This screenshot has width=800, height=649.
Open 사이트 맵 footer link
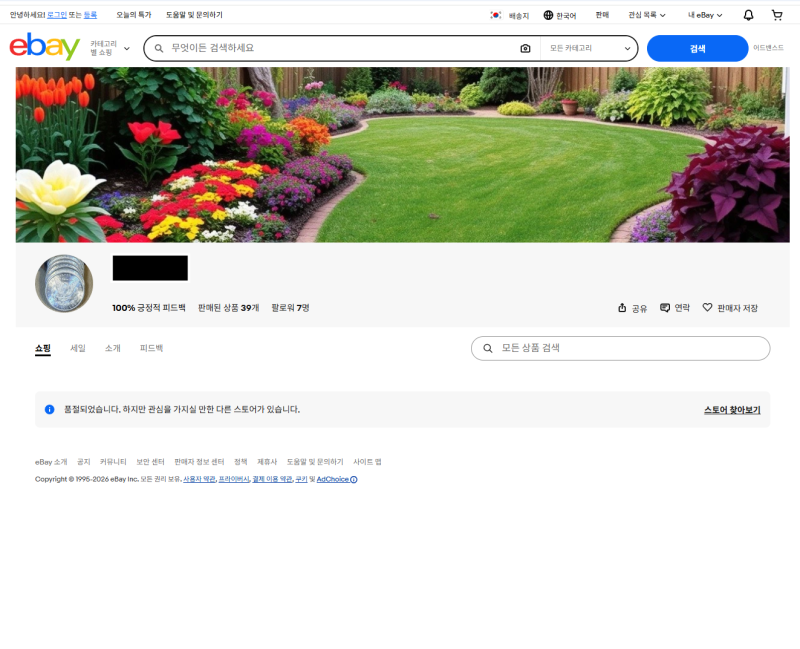click(367, 462)
